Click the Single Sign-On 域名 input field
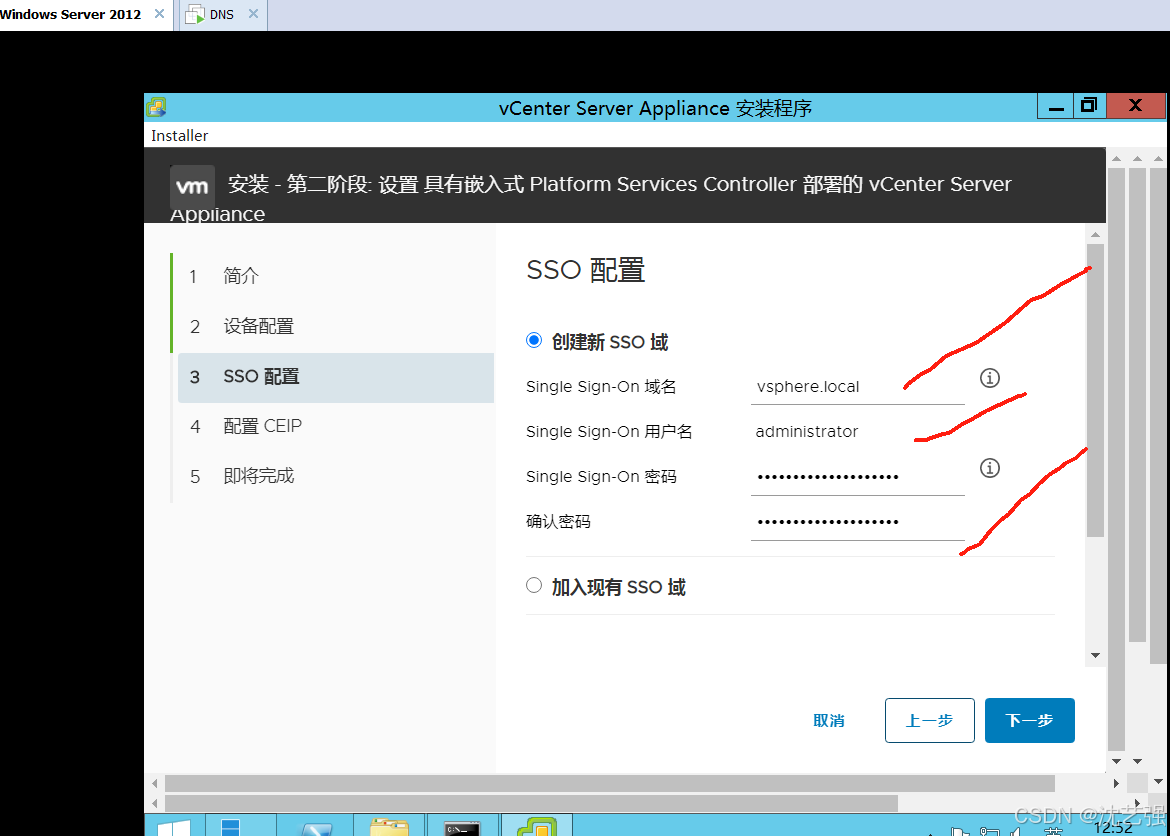The width and height of the screenshot is (1170, 836). coord(857,387)
